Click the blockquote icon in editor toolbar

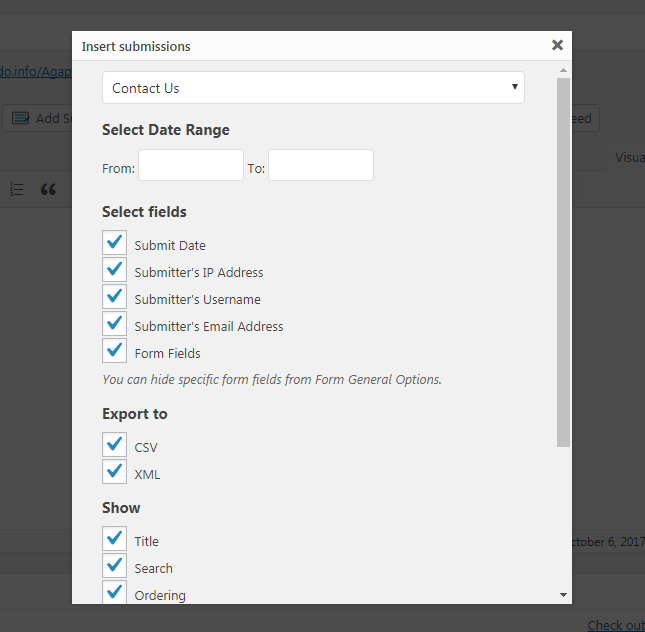[48, 190]
